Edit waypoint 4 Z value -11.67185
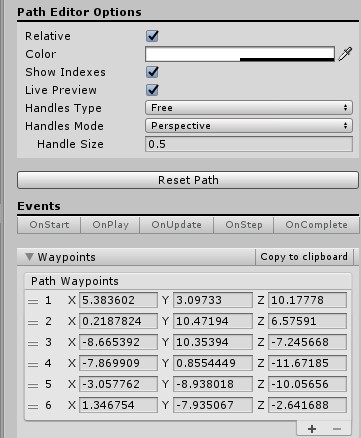The image size is (361, 438). point(307,363)
